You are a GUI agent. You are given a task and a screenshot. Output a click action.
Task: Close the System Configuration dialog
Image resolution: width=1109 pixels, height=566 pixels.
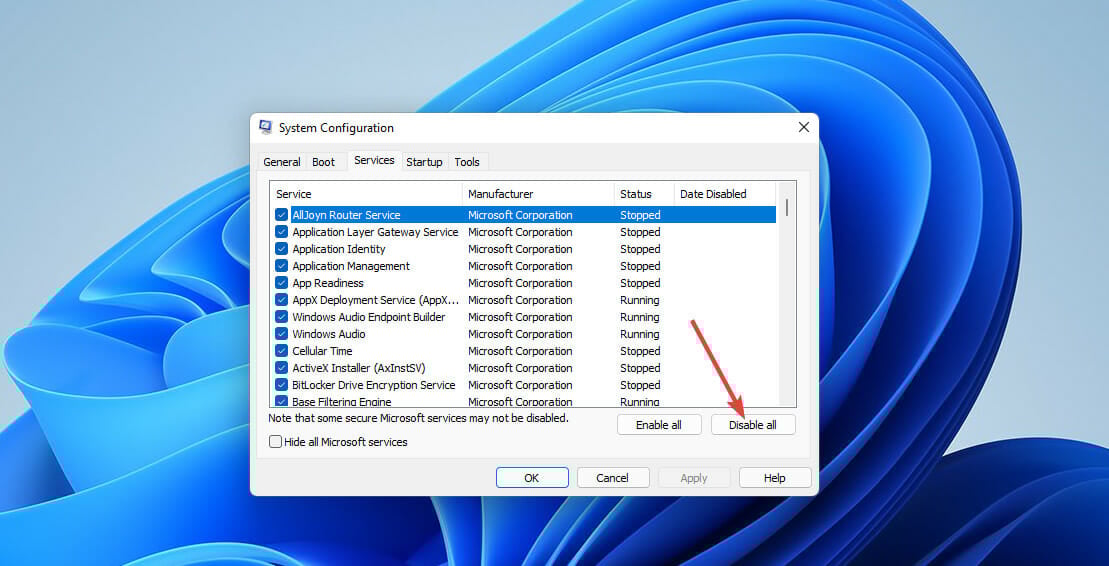803,127
